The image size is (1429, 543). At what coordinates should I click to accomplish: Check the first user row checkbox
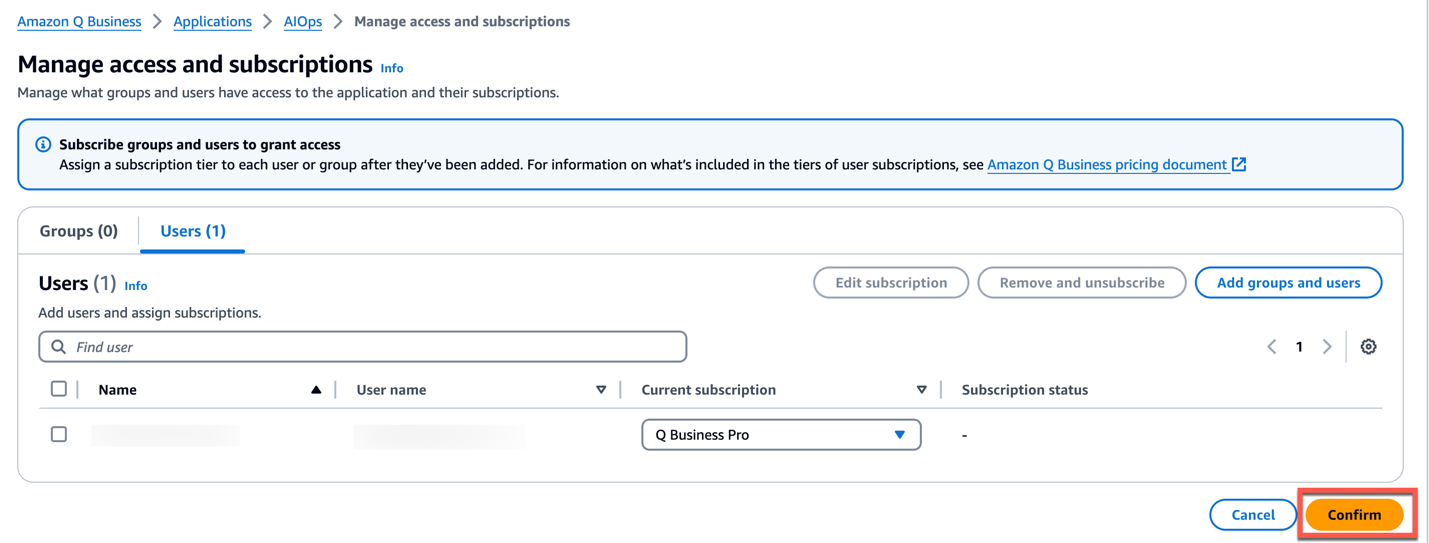(59, 434)
